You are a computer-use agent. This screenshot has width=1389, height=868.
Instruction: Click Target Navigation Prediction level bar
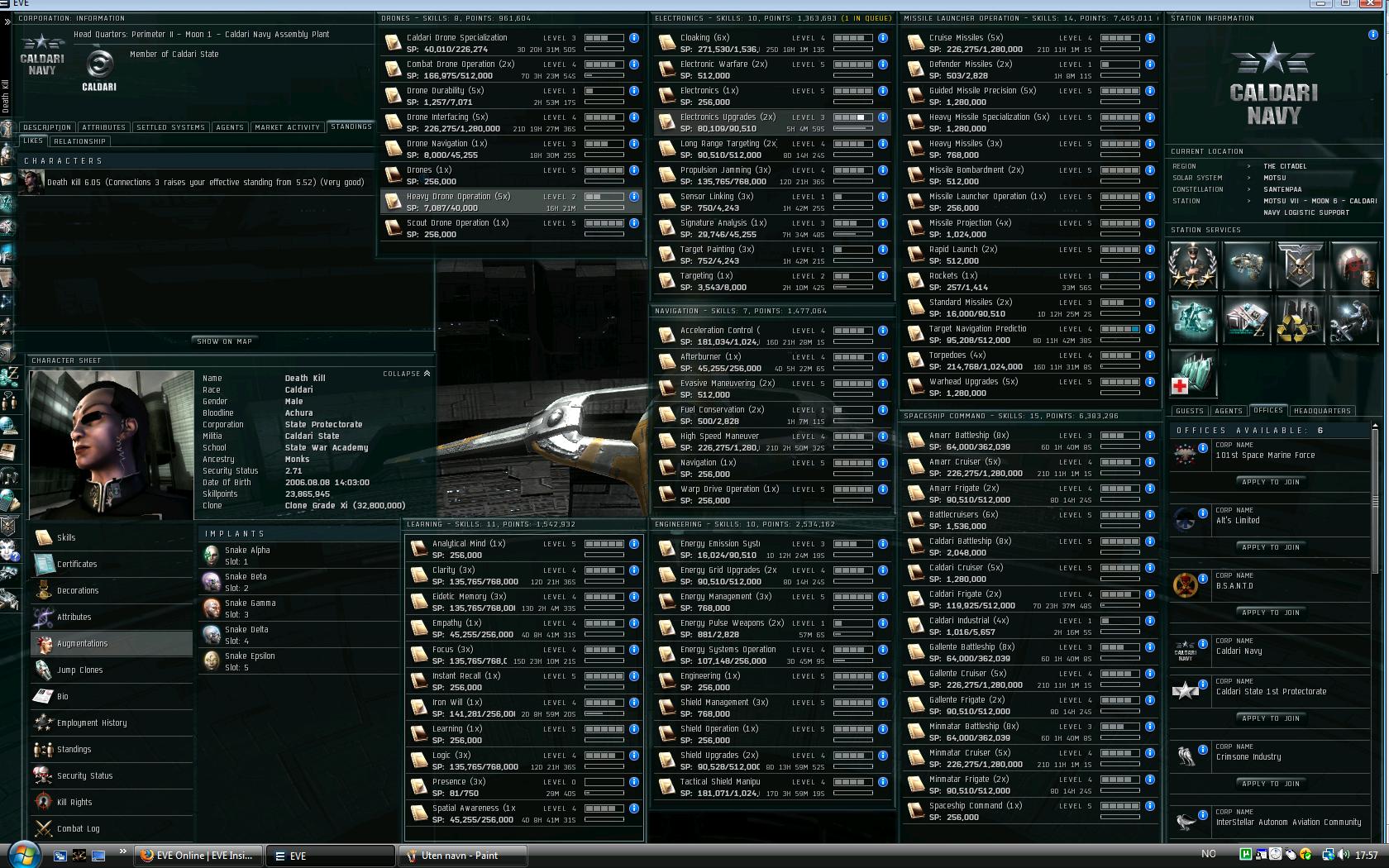click(x=1120, y=329)
